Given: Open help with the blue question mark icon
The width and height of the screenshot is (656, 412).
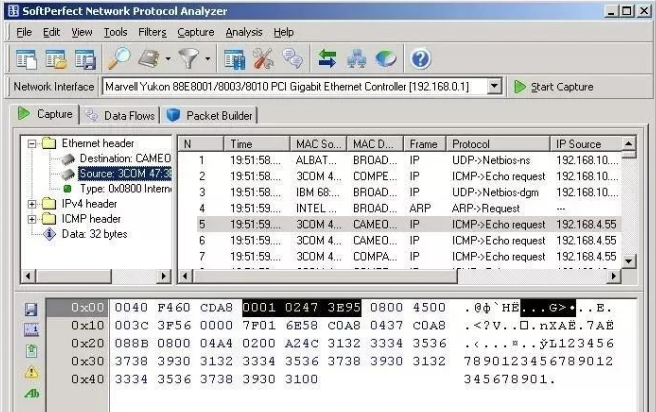Looking at the screenshot, I should tap(420, 59).
